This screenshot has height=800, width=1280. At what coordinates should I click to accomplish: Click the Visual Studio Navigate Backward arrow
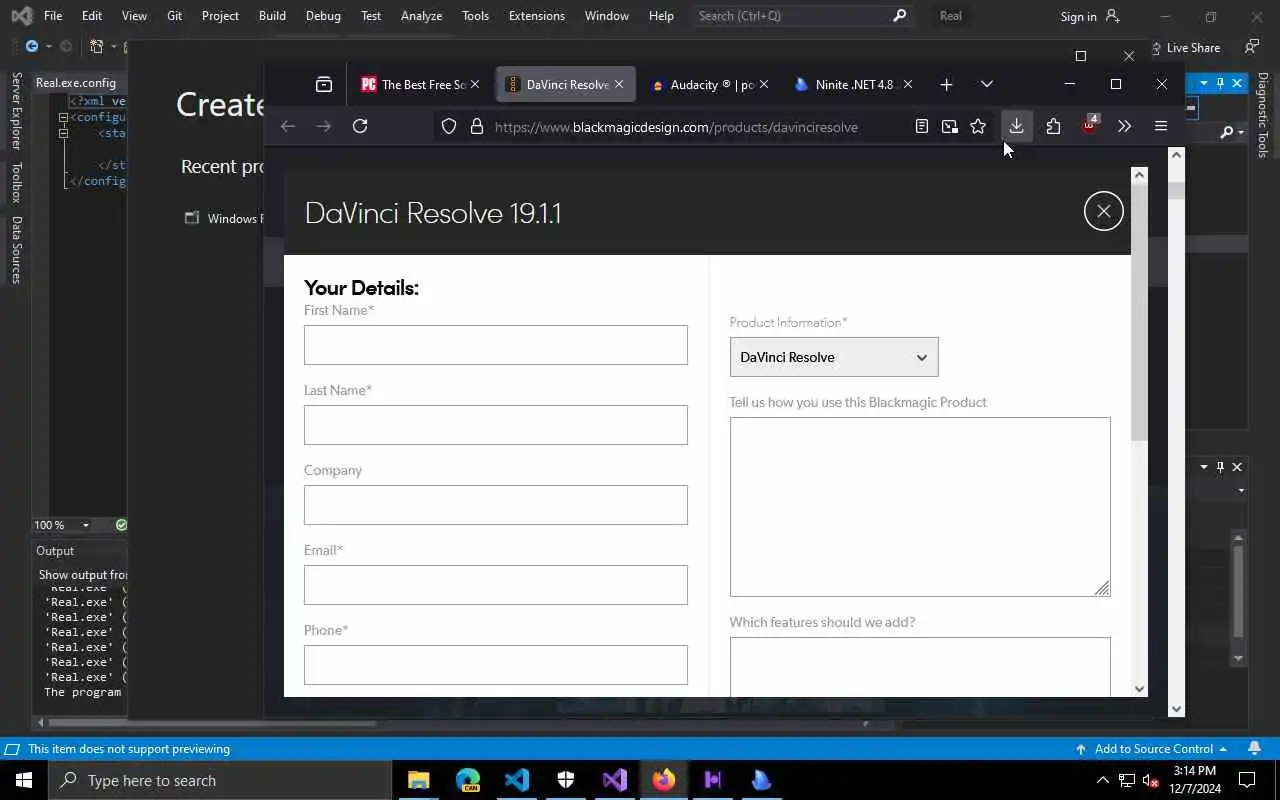32,46
